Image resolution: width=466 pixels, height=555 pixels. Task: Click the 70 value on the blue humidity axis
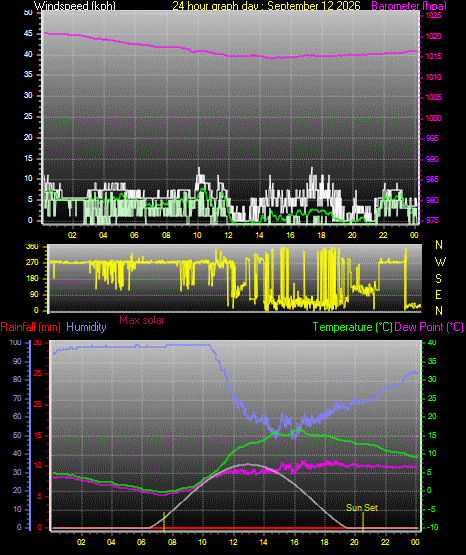click(x=17, y=398)
